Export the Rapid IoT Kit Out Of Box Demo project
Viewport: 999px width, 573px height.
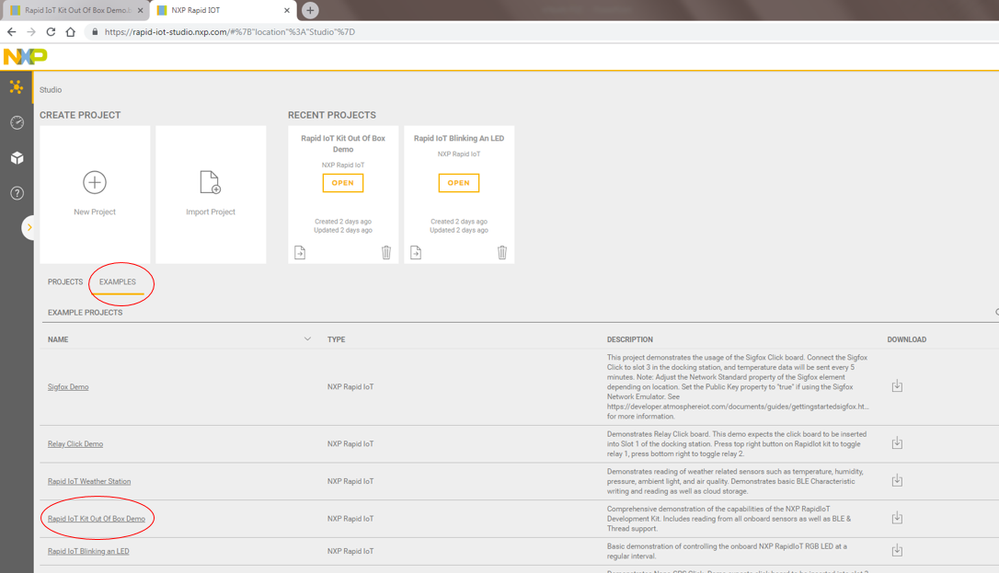point(300,253)
